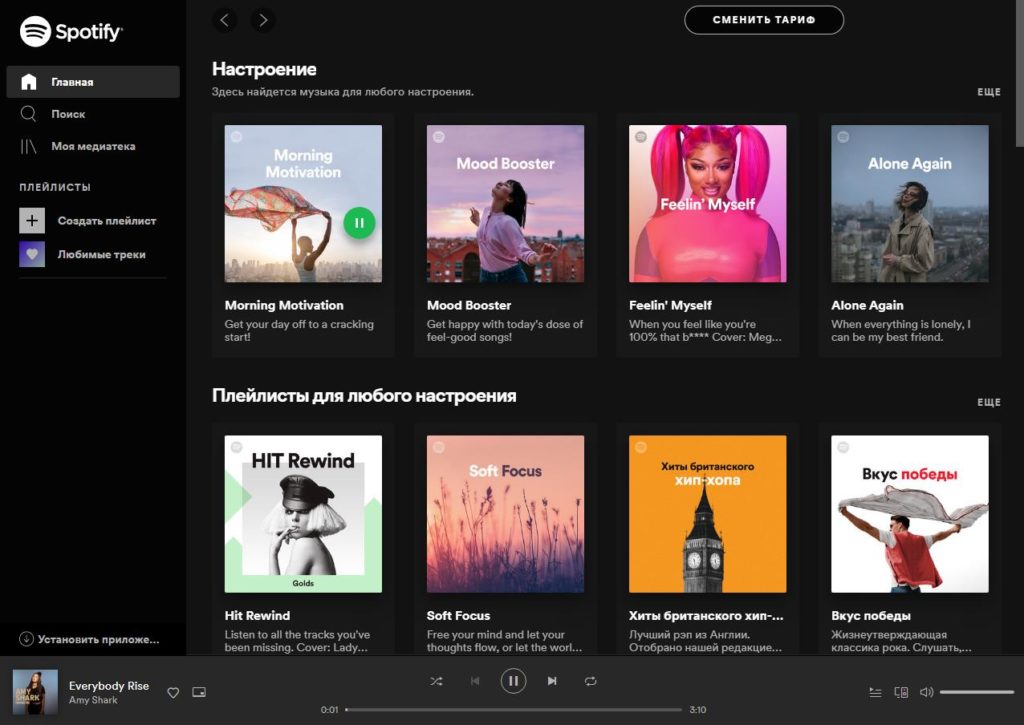Open the play queue icon

876,692
